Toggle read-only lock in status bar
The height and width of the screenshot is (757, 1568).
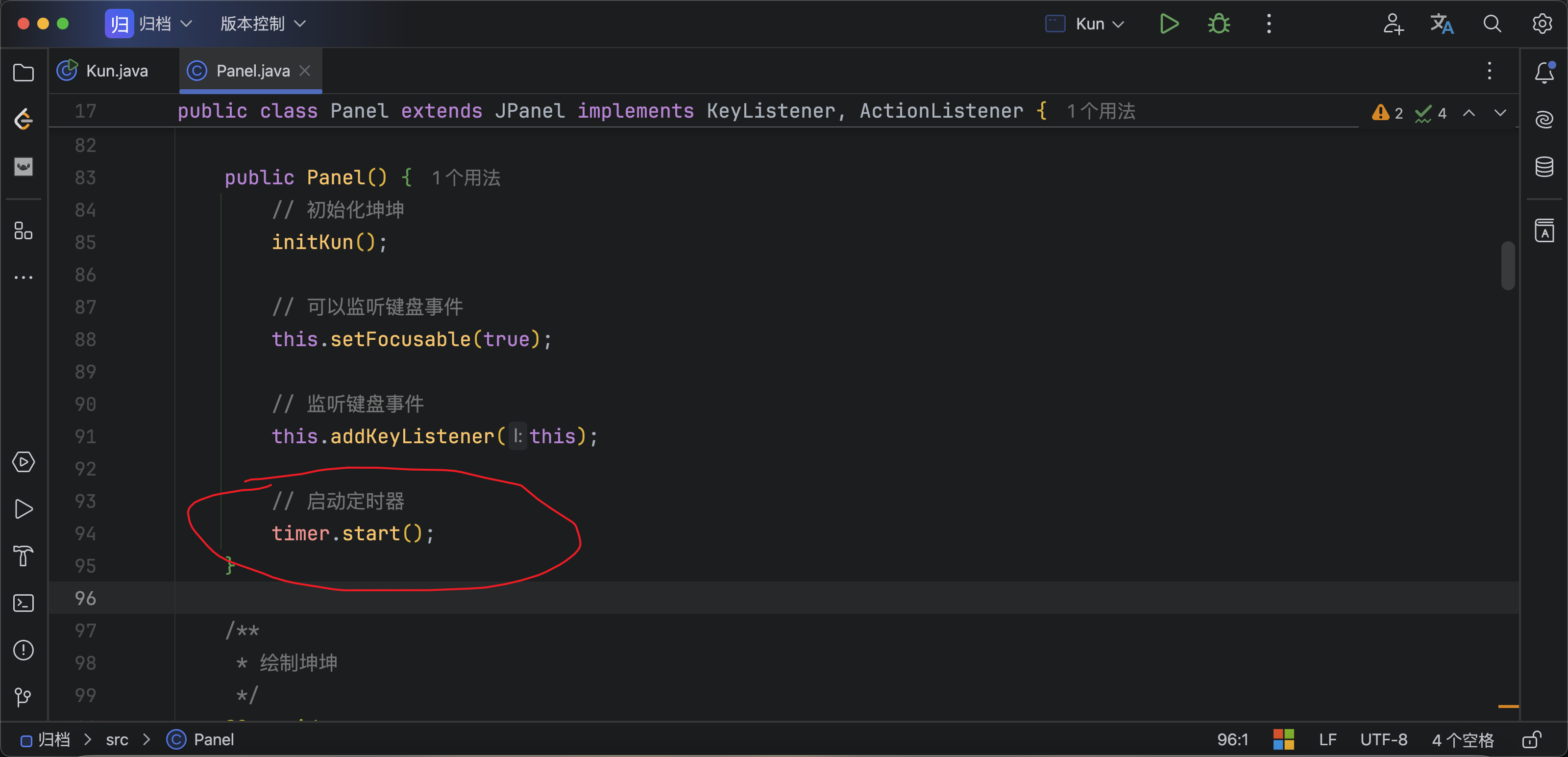pyautogui.click(x=1531, y=739)
